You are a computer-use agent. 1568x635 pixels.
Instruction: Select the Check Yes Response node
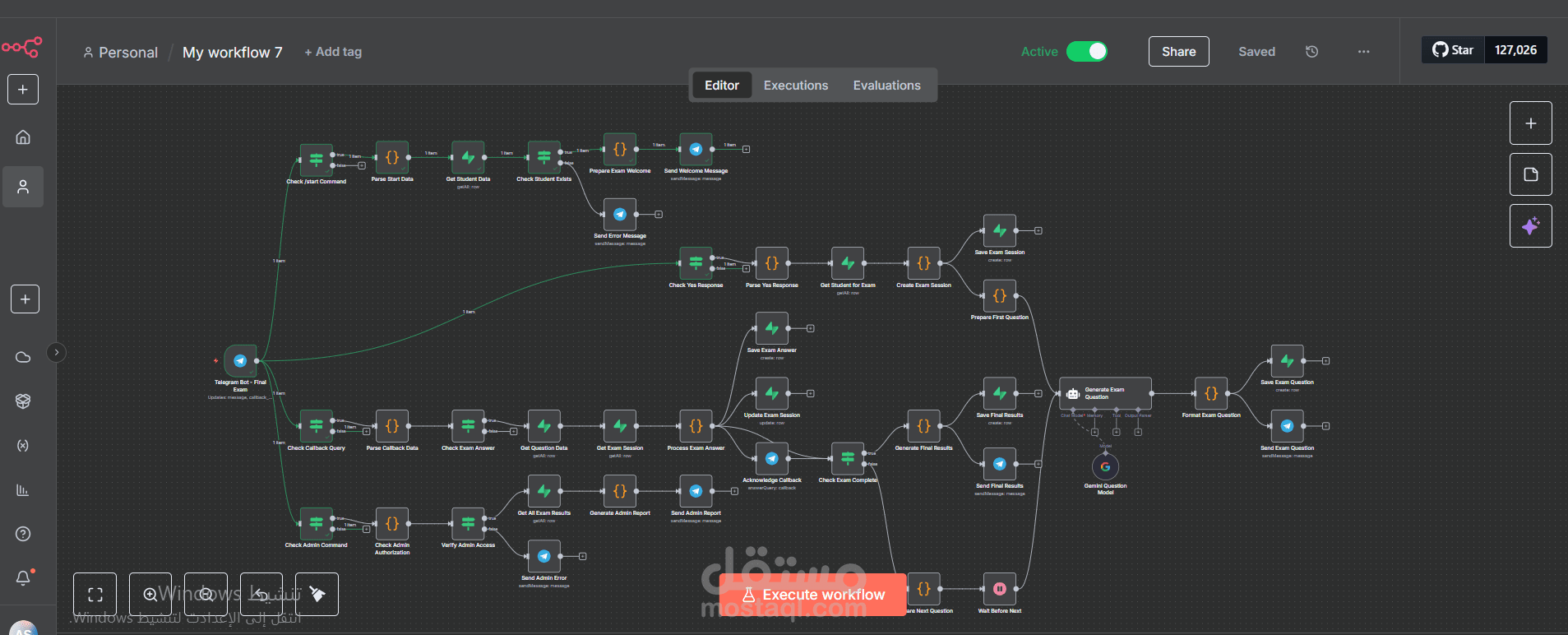(696, 263)
